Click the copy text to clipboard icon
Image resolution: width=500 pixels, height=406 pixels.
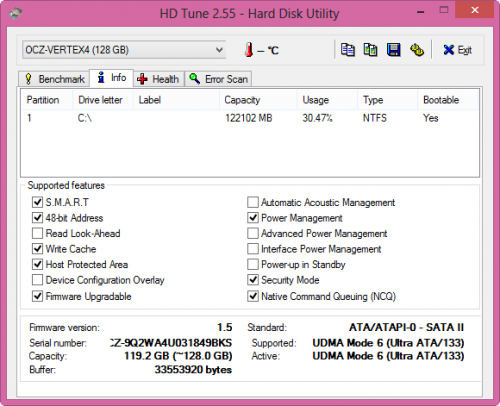(x=348, y=50)
